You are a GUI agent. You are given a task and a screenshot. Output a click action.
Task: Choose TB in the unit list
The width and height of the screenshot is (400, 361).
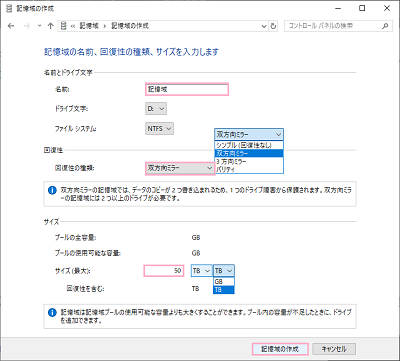tap(224, 290)
